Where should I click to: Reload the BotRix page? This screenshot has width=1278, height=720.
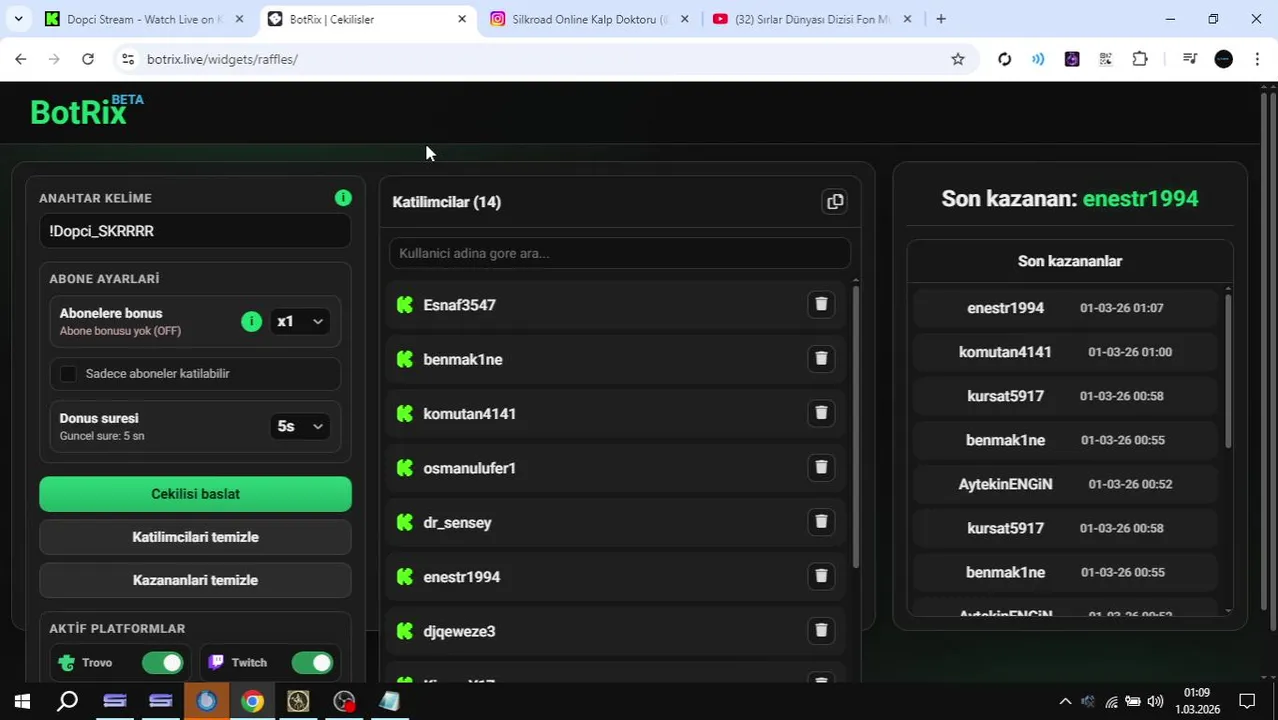pyautogui.click(x=88, y=59)
